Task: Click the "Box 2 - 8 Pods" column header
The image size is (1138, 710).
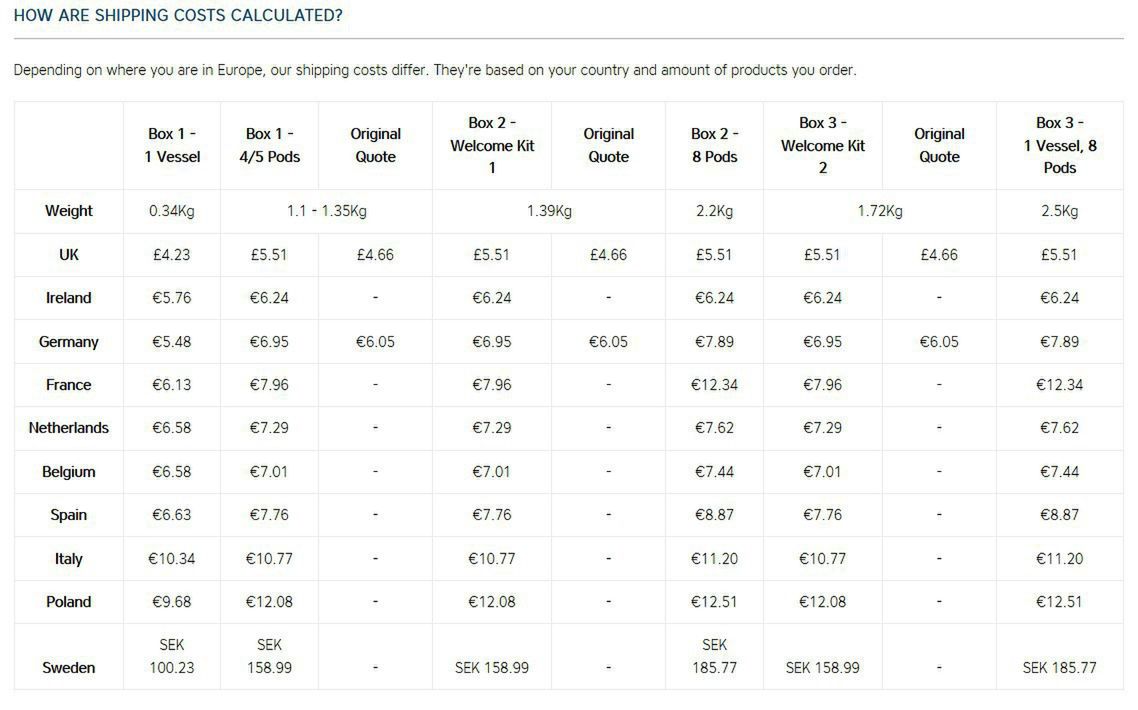Action: [x=714, y=145]
